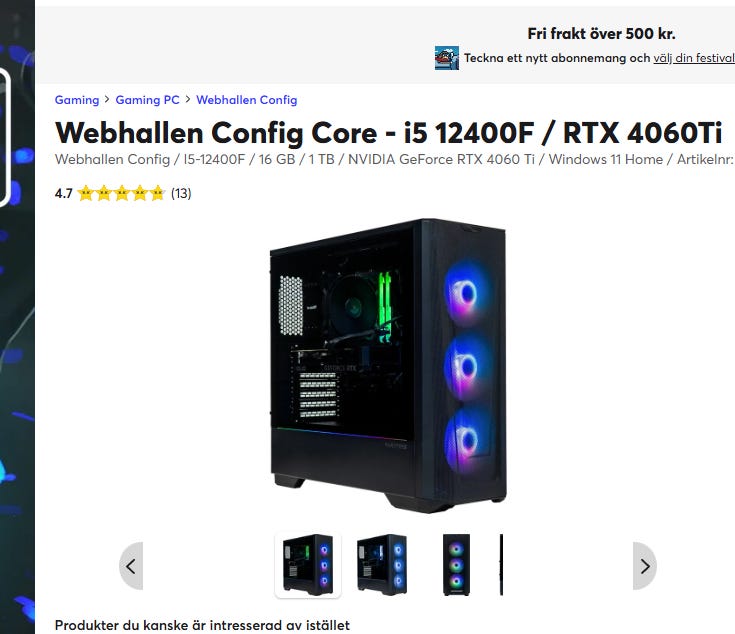Image resolution: width=735 pixels, height=634 pixels.
Task: Click the third yellow rating star
Action: (x=122, y=193)
